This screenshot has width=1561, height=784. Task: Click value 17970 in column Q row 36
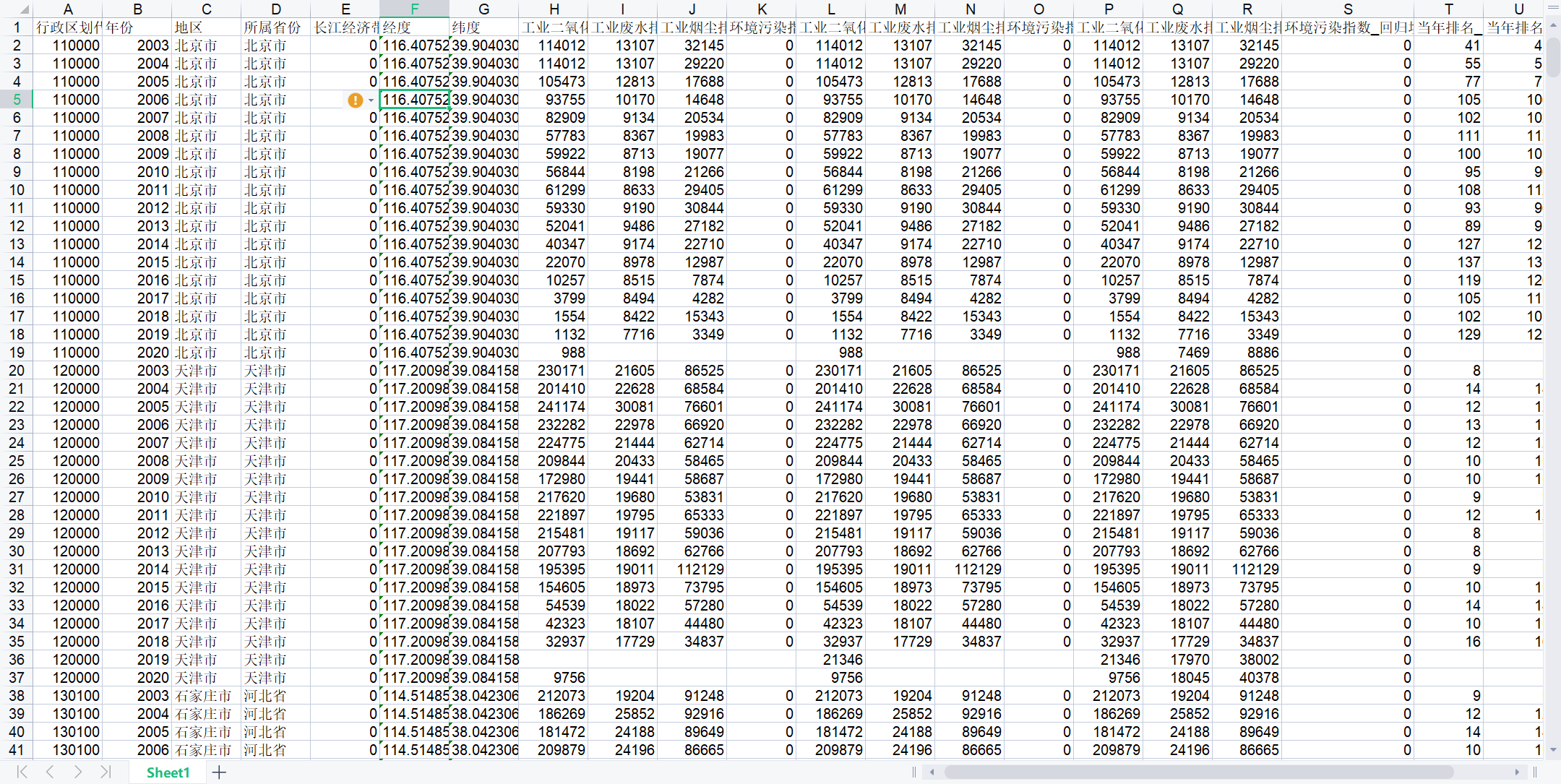[x=1178, y=660]
